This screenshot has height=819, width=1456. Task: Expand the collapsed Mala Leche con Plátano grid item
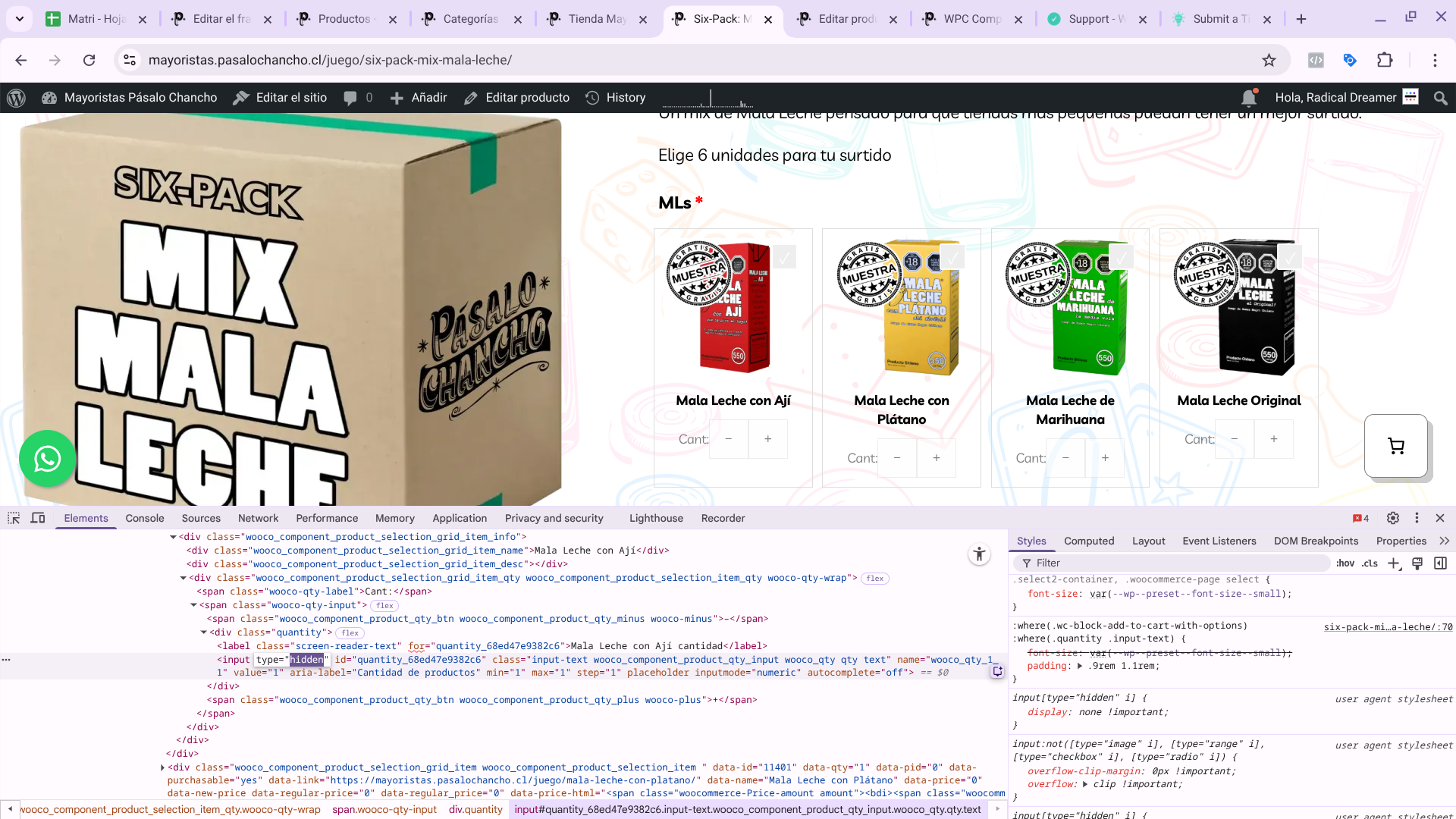click(x=162, y=767)
